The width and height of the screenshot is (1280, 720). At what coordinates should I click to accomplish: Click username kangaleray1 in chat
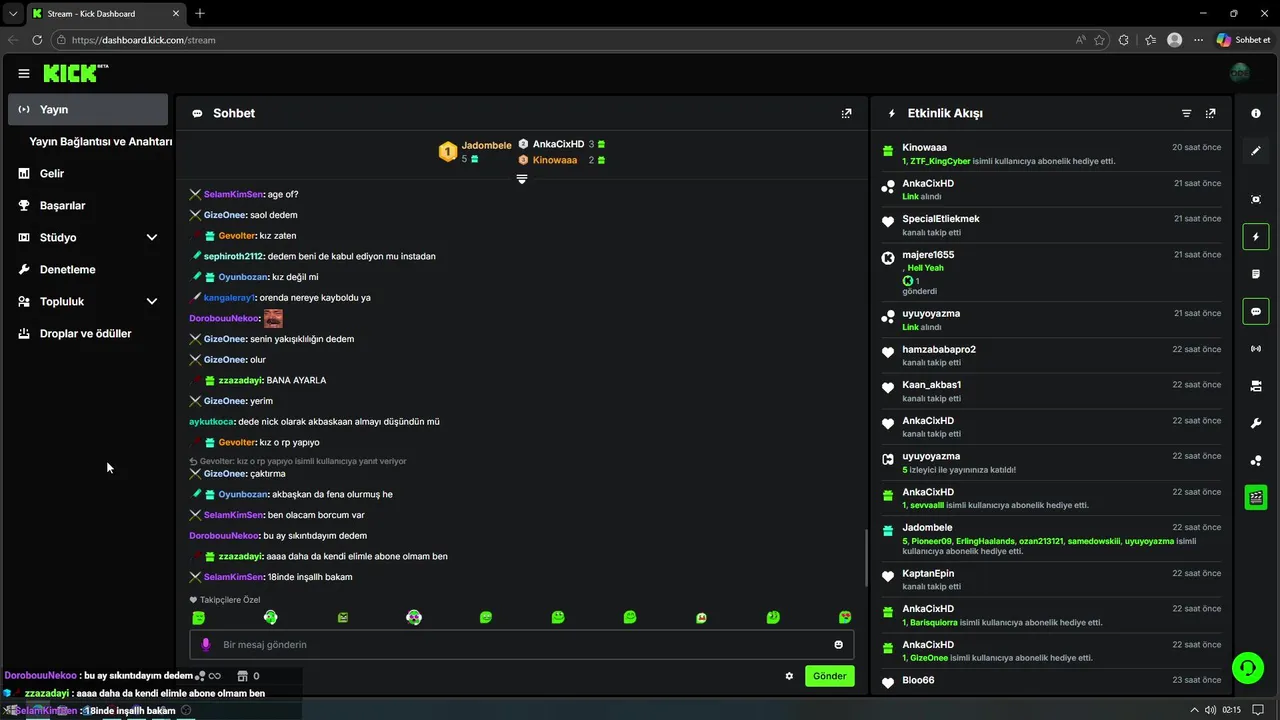pos(230,298)
